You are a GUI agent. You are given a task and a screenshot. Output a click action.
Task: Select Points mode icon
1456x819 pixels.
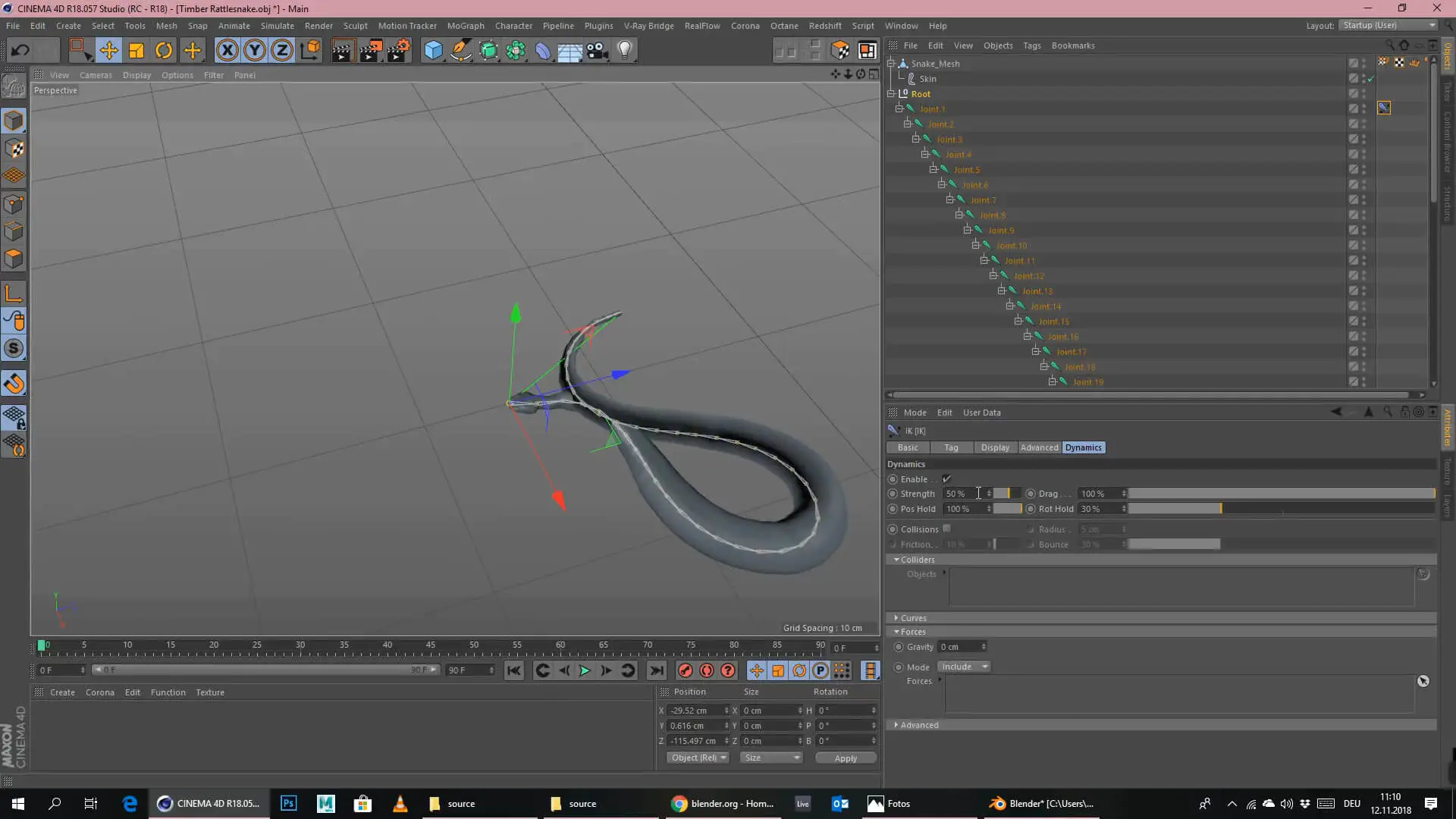tap(14, 204)
